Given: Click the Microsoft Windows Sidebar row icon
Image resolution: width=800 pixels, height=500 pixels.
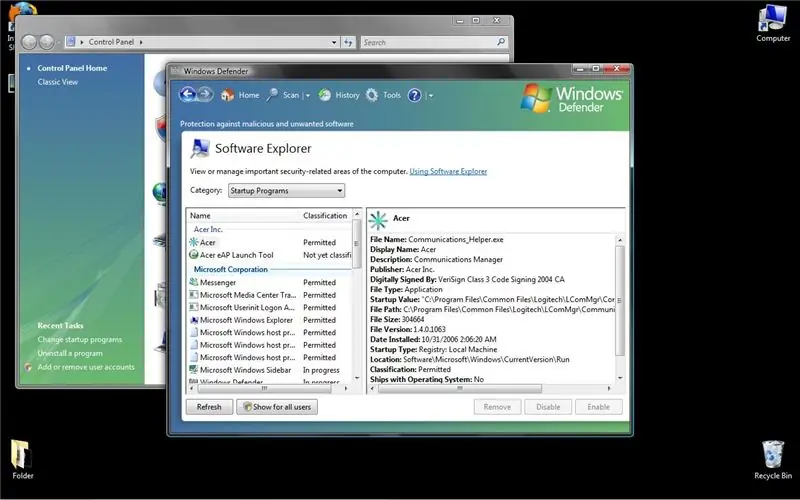Looking at the screenshot, I should (194, 370).
